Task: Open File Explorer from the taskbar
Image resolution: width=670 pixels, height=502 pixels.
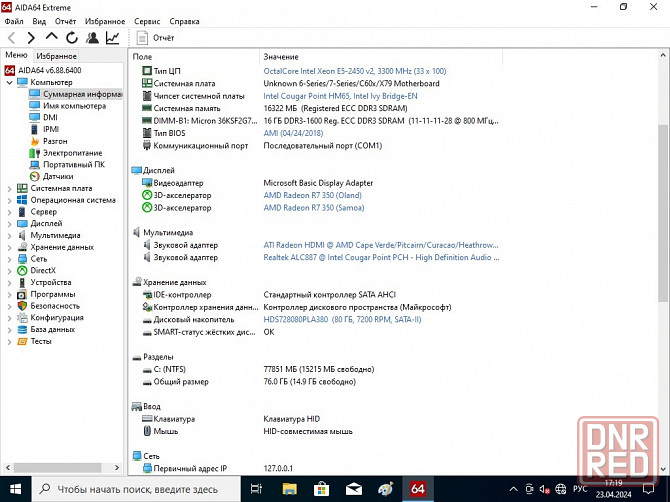Action: (x=289, y=489)
